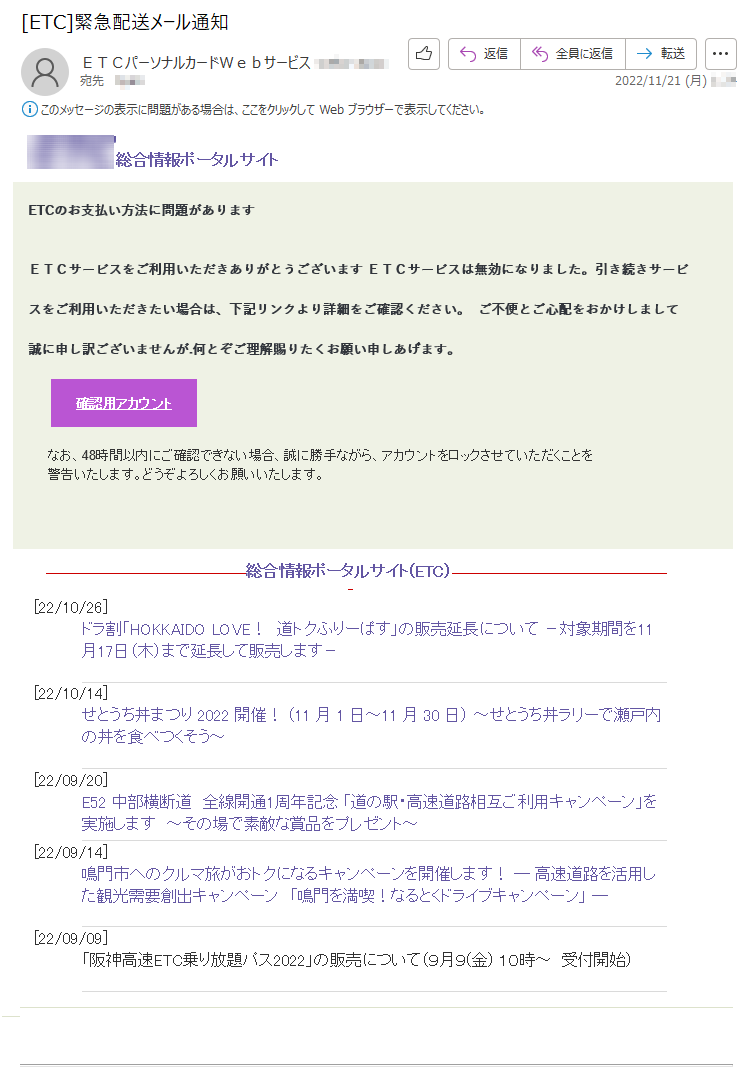Open the three-dots more actions menu
Viewport: 741px width, 1072px height.
coord(720,54)
